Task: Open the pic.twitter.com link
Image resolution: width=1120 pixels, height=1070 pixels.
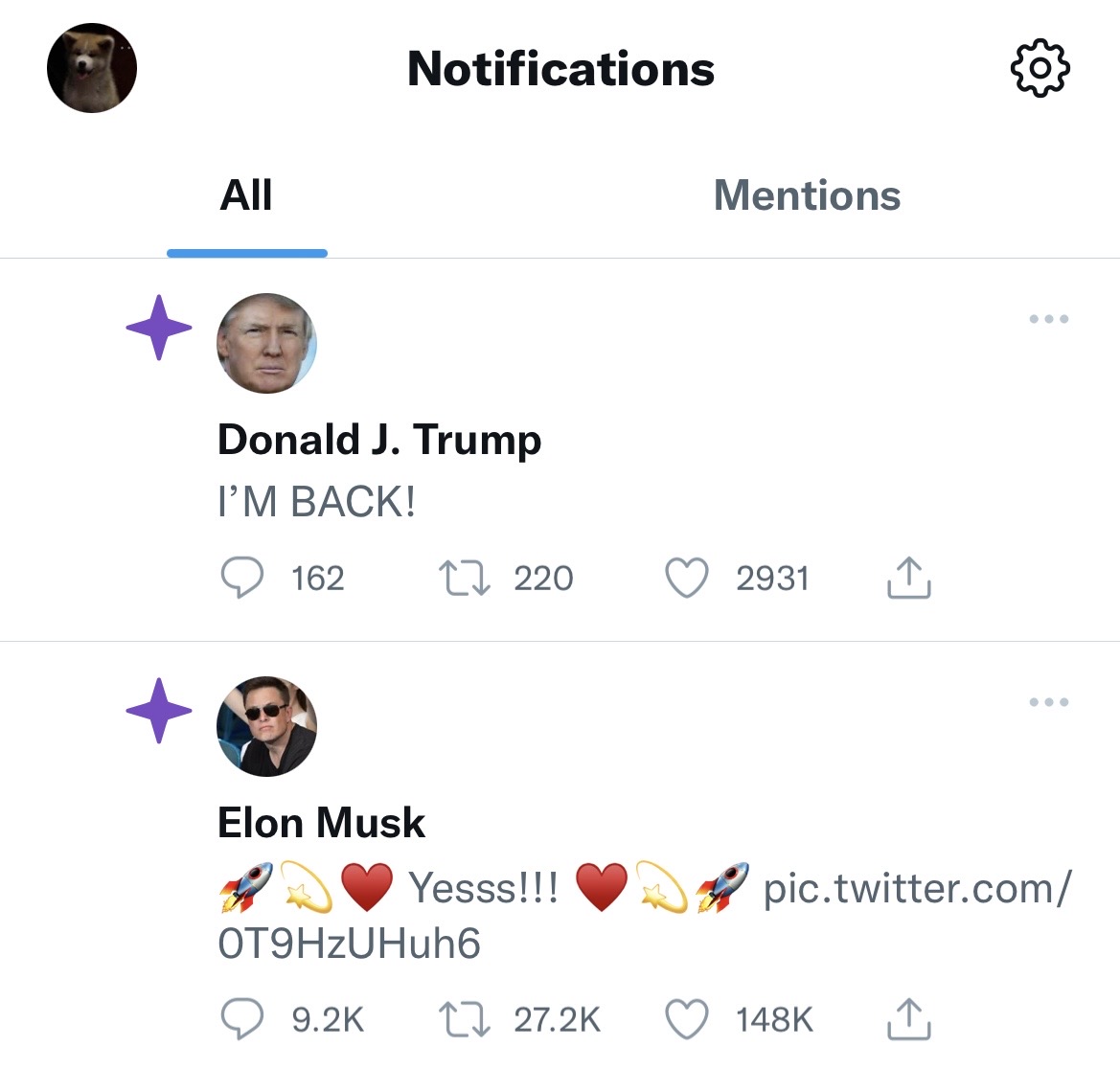Action: tap(916, 889)
